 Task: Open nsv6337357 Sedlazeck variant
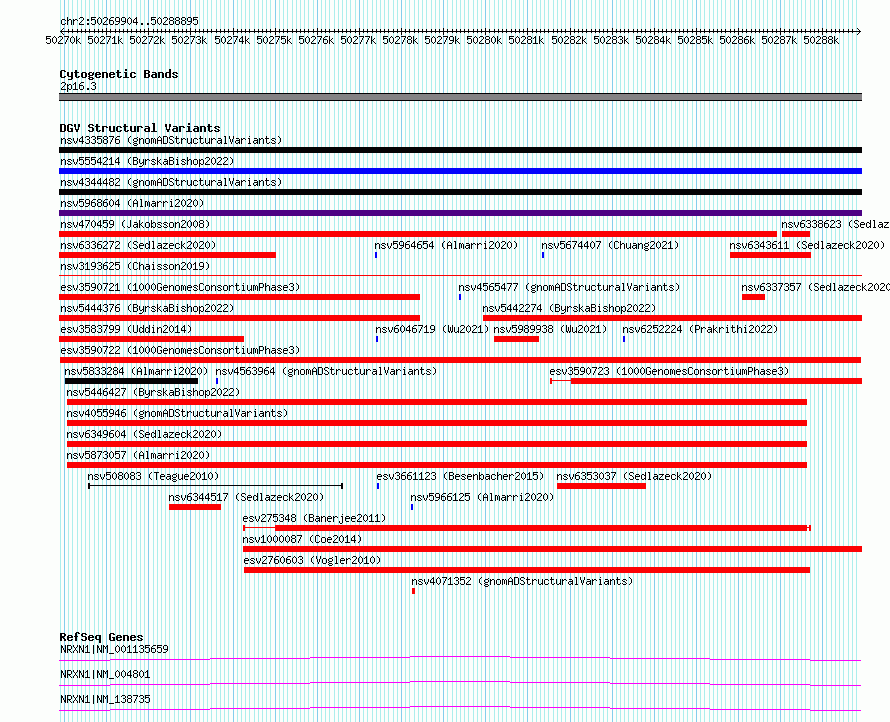coord(815,287)
